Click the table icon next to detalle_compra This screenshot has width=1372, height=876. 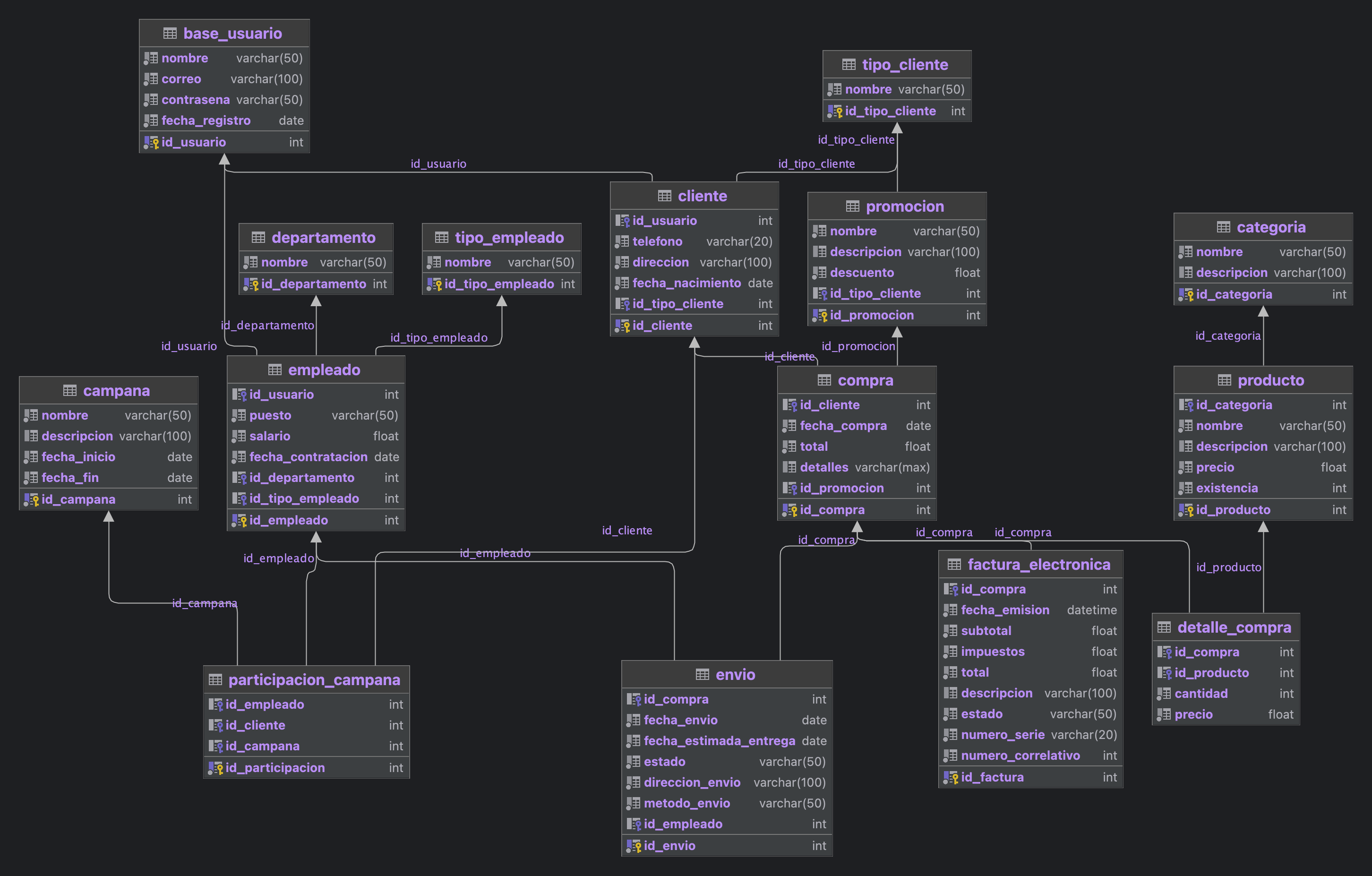tap(1164, 627)
